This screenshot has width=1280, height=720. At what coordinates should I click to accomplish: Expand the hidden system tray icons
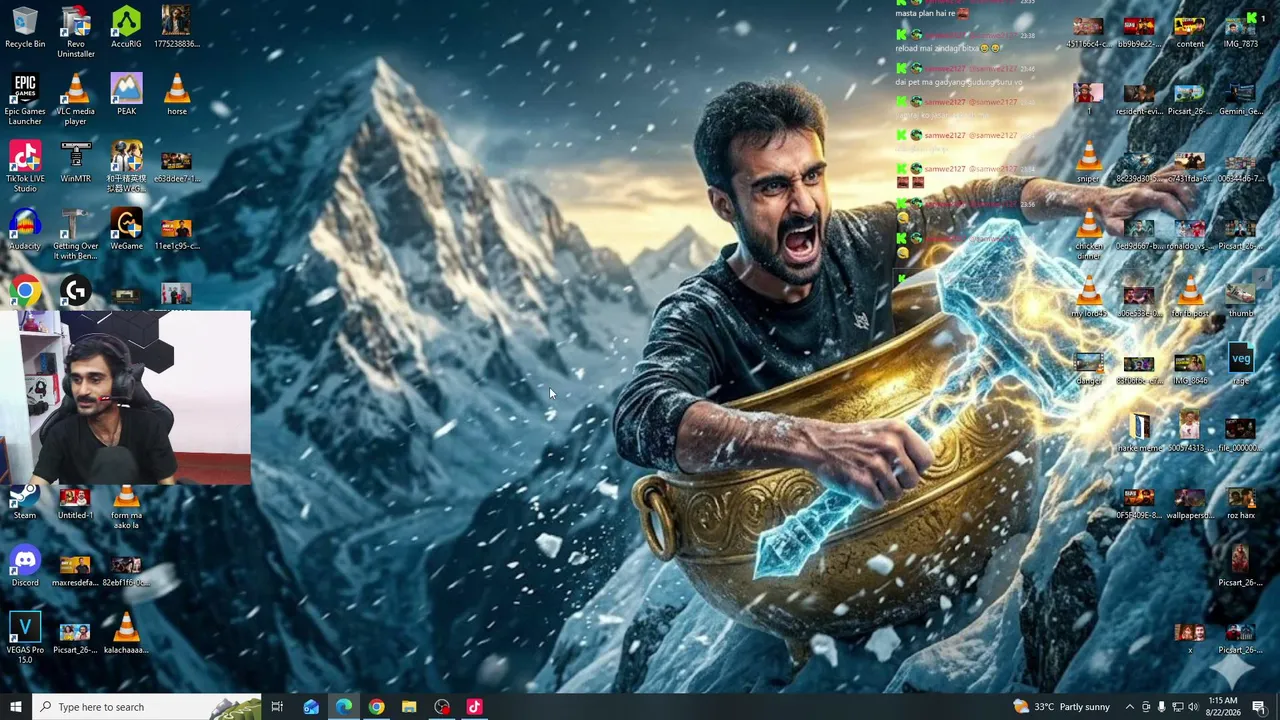pos(1130,707)
